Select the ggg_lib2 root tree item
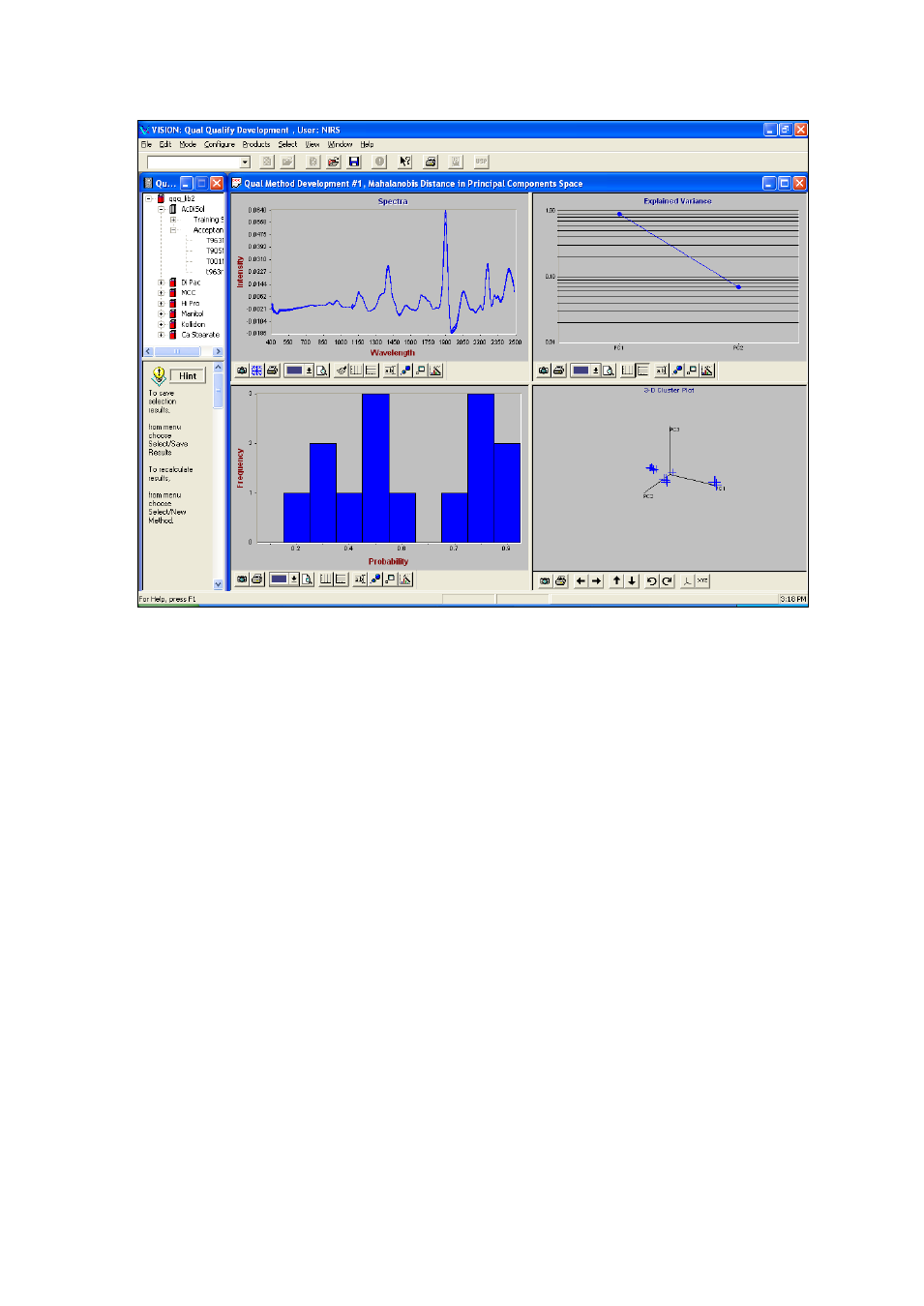Screen dimensions: 924x1306 click(x=182, y=198)
